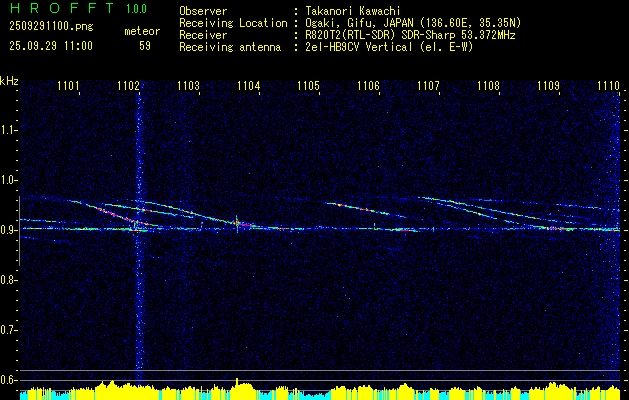The image size is (629, 400).
Task: Click the HROFFT title text
Action: pyautogui.click(x=62, y=8)
